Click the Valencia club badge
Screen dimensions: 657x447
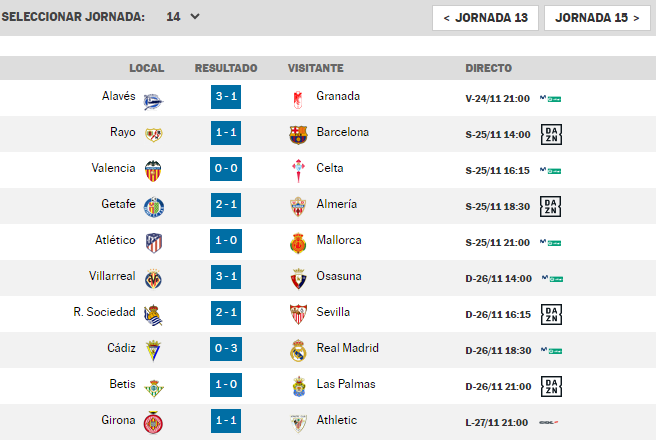pos(153,171)
